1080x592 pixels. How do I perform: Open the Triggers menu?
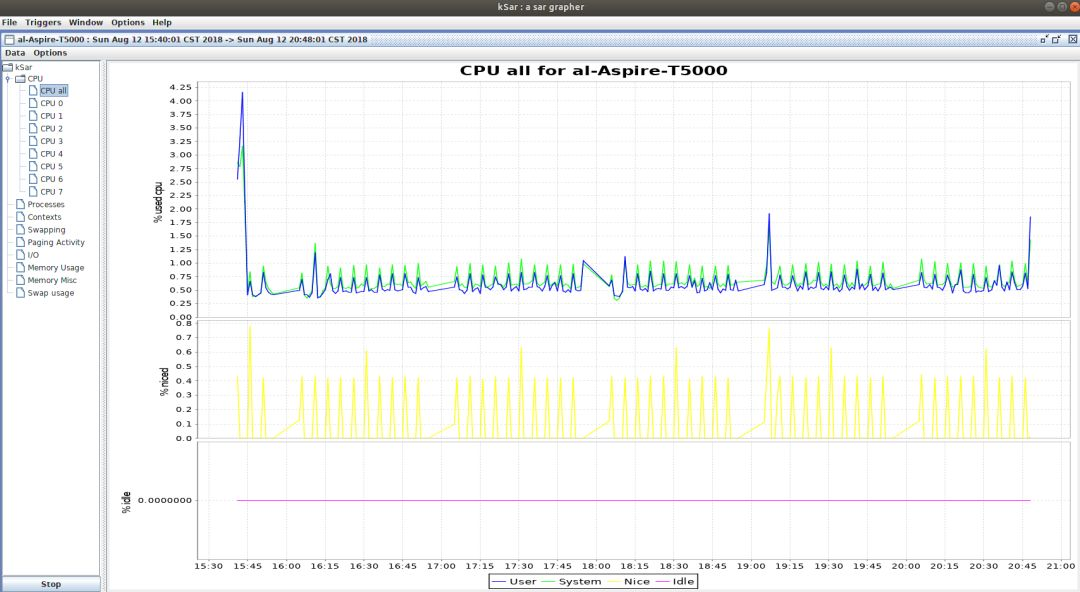(43, 22)
